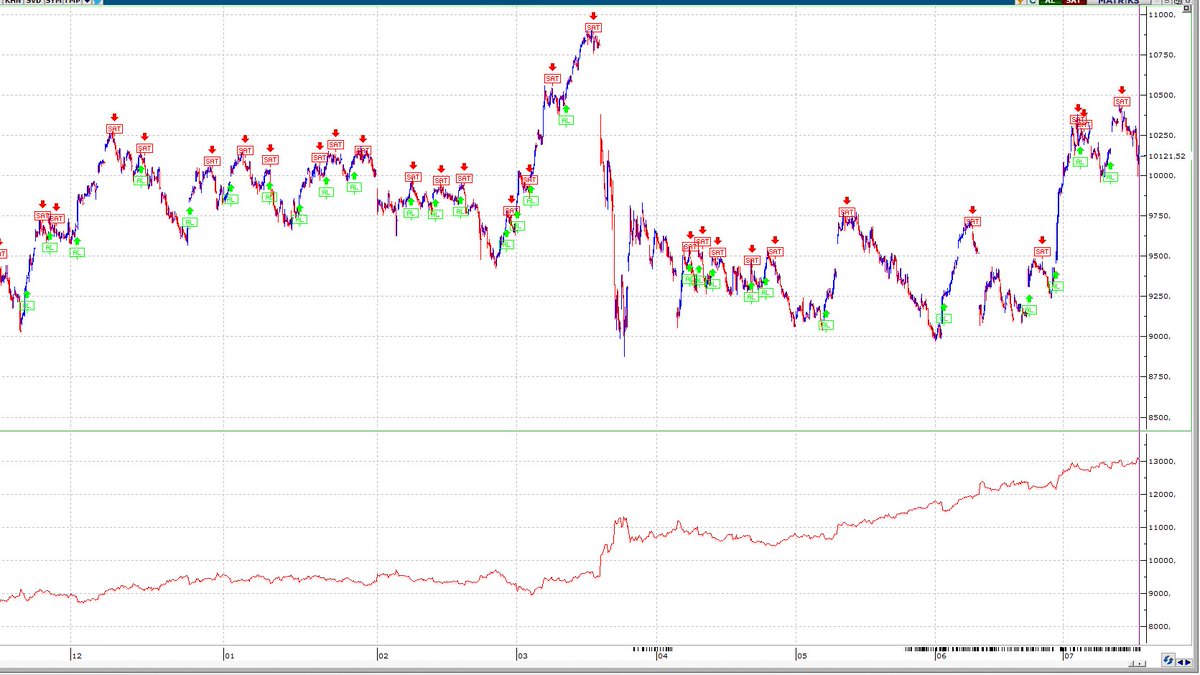Viewport: 1200px width, 675px height.
Task: Click the green AL button in top toolbar
Action: point(1050,3)
